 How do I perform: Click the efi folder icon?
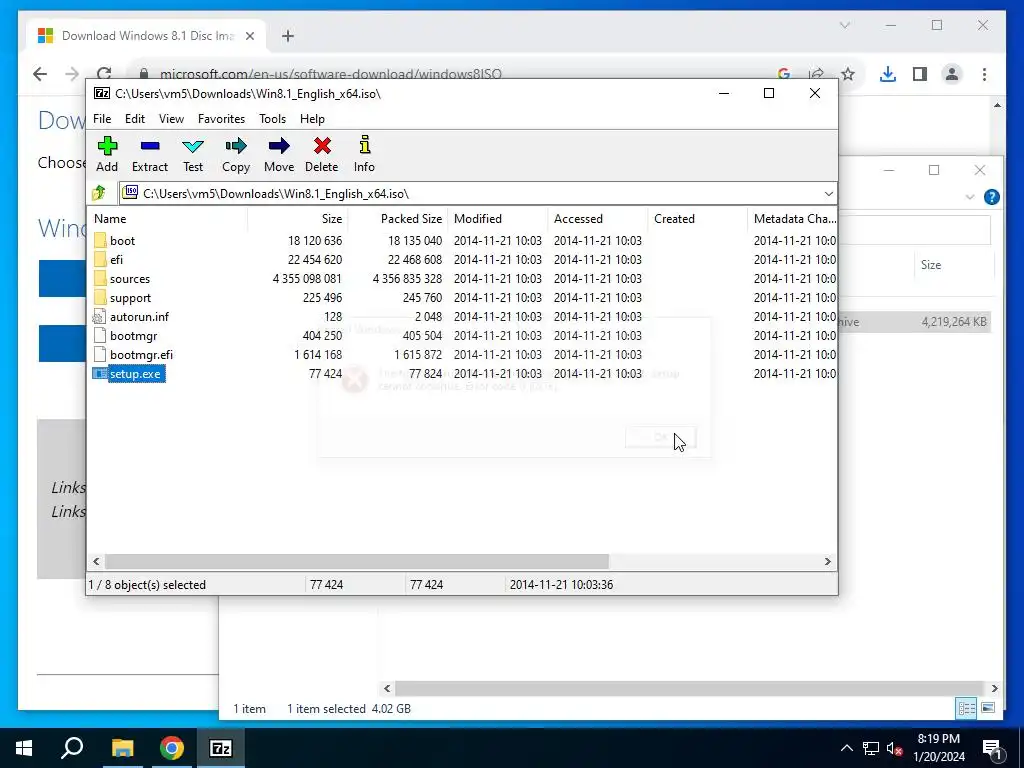(x=100, y=259)
